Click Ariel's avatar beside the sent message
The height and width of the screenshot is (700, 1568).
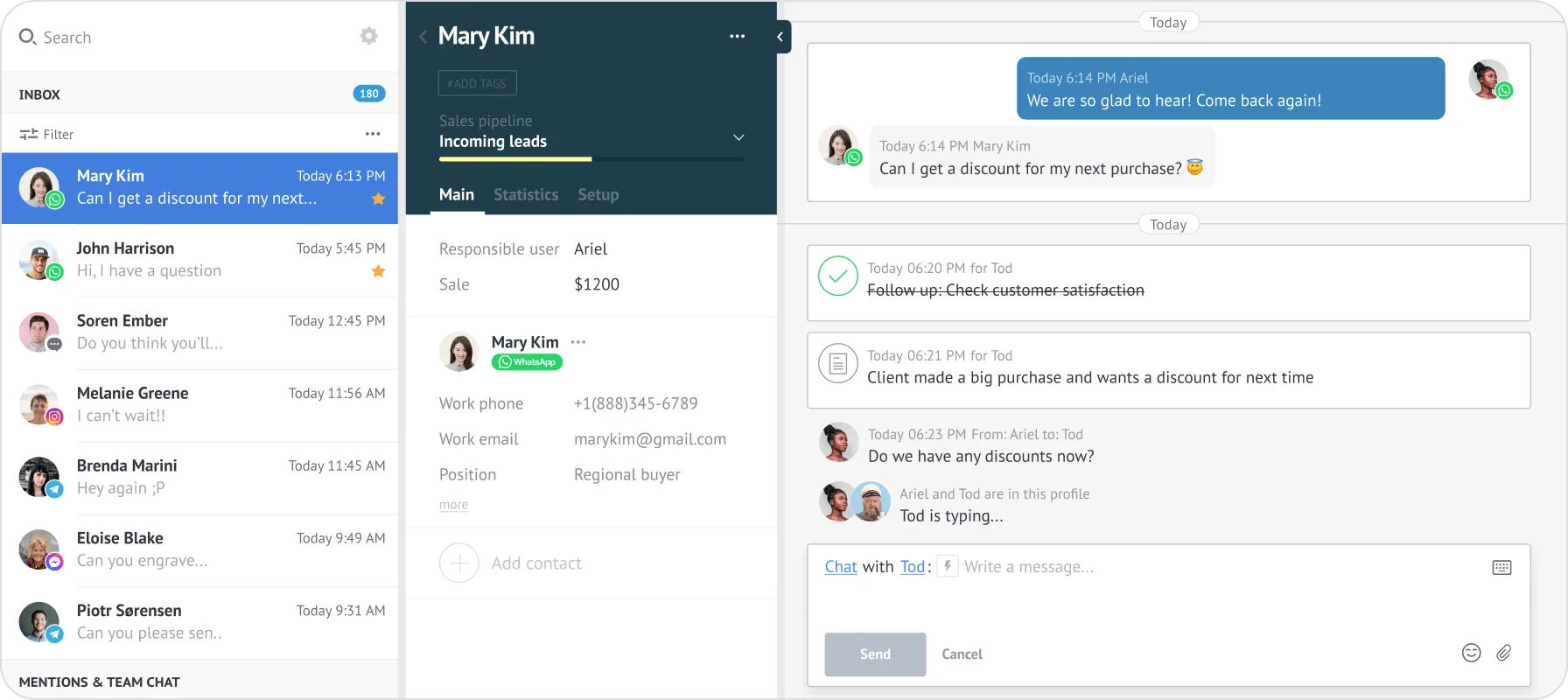tap(1489, 80)
